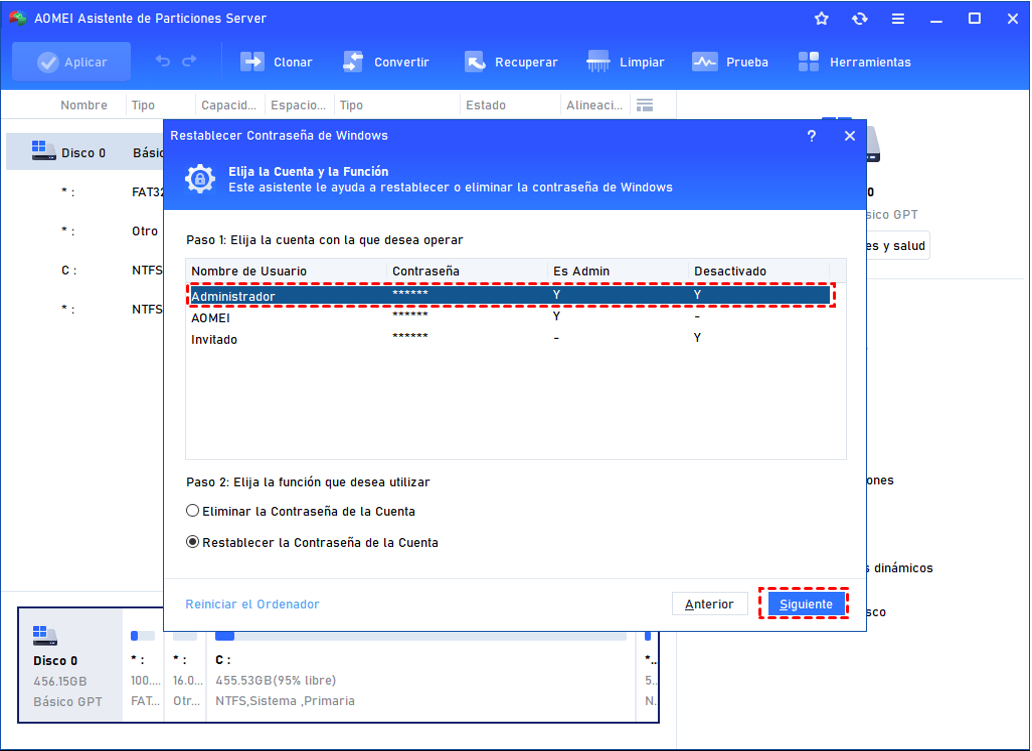Select the Administrador account row
Image resolution: width=1032 pixels, height=751 pixels.
[511, 296]
